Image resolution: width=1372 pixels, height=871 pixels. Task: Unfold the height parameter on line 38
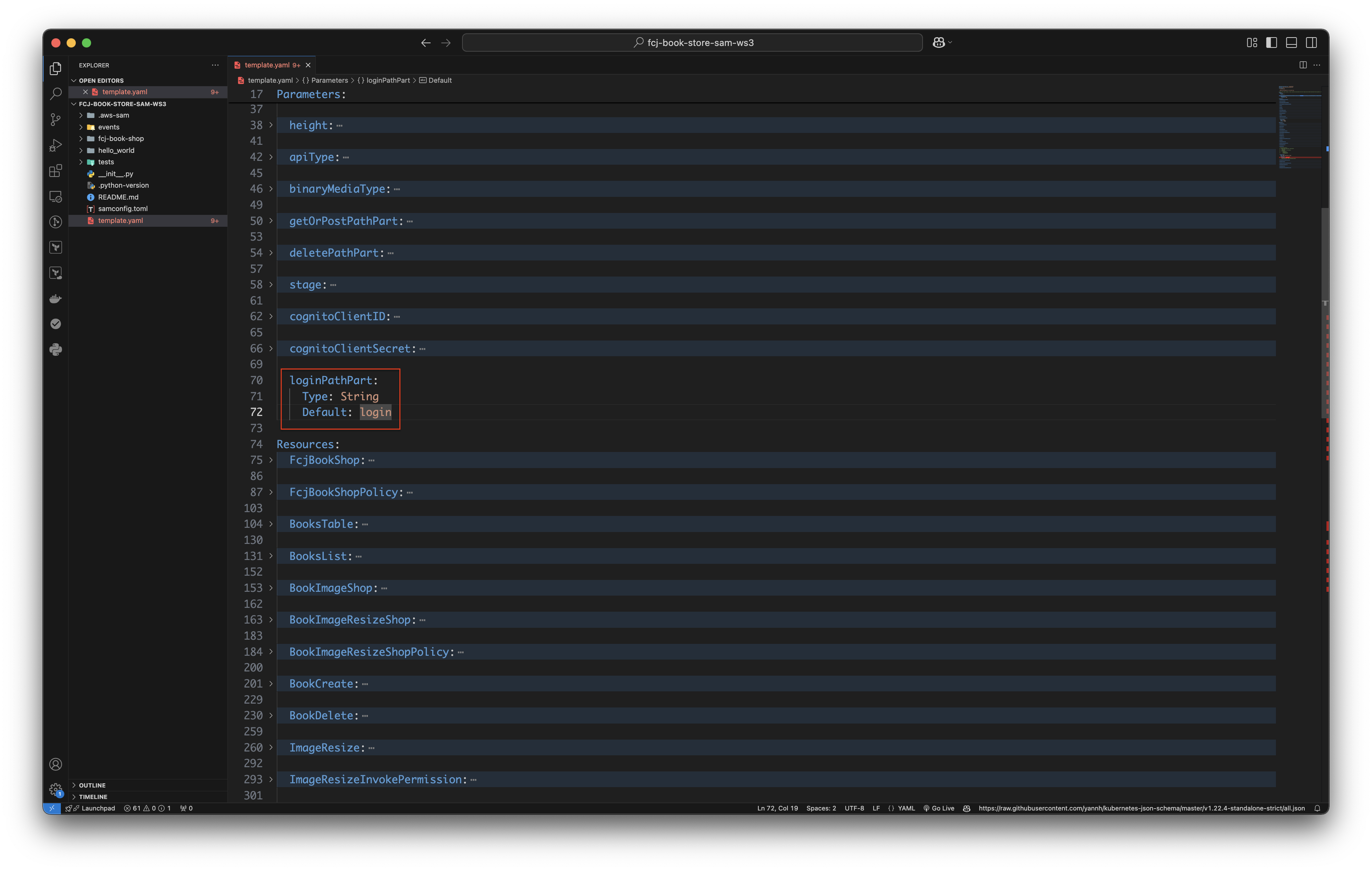tap(271, 125)
